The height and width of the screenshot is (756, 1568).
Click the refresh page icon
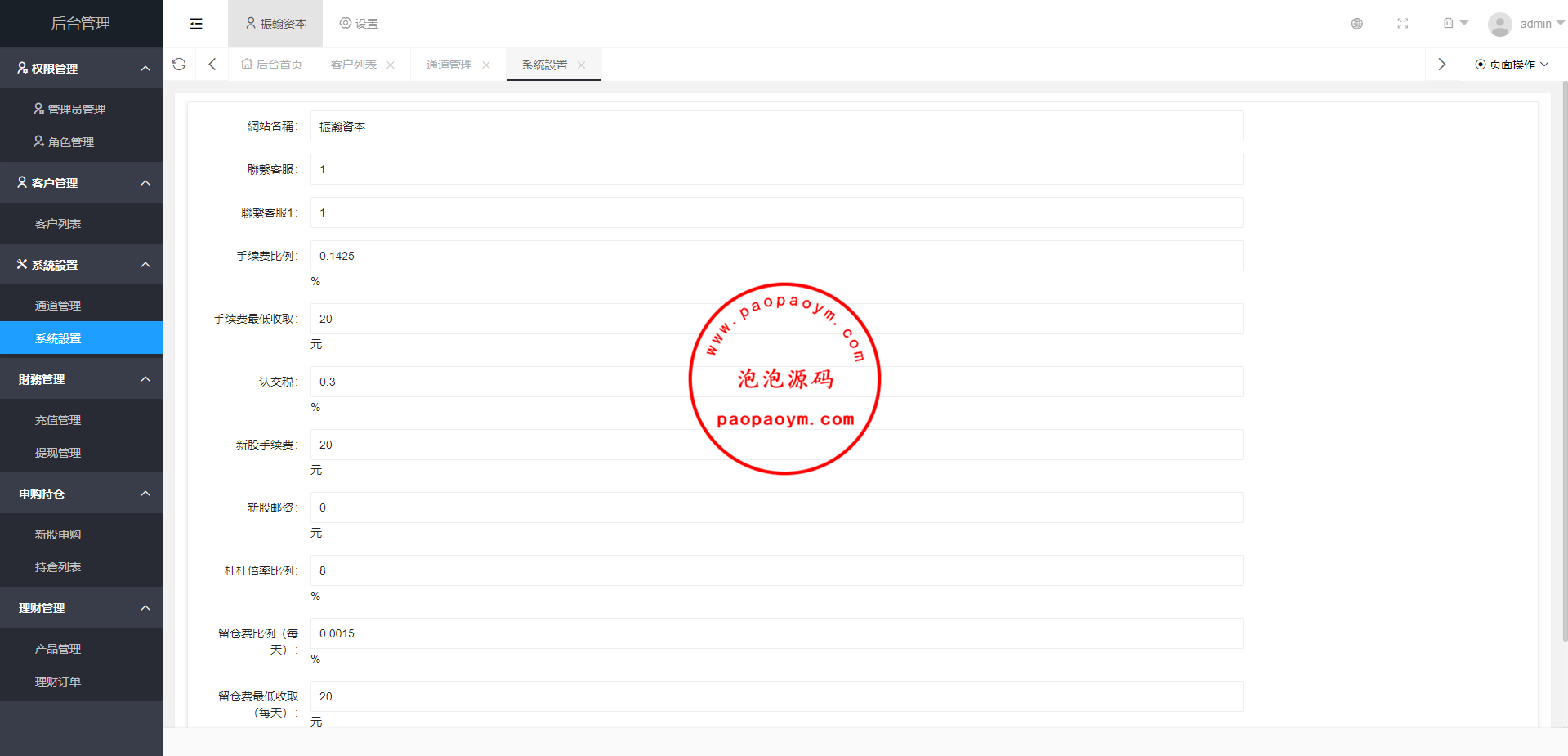pos(179,65)
